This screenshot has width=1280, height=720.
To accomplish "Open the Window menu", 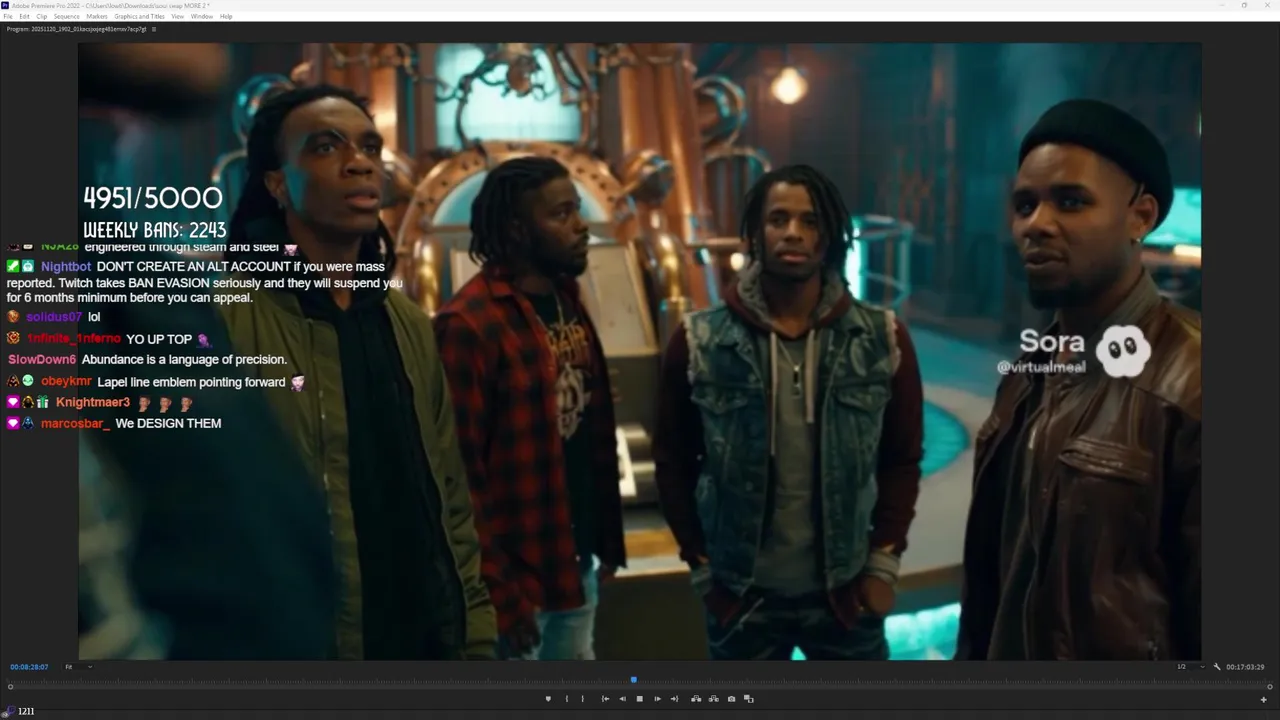I will pyautogui.click(x=202, y=16).
